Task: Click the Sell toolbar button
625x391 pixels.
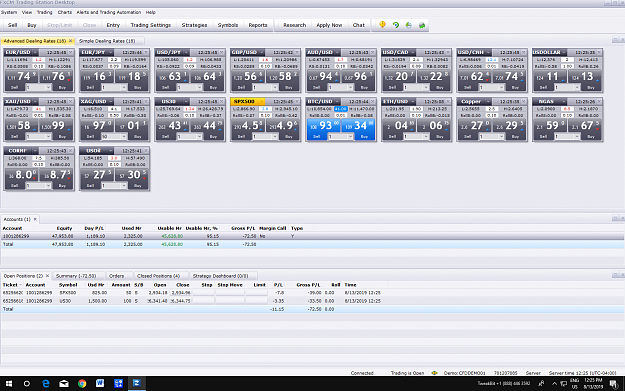Action: tap(12, 25)
